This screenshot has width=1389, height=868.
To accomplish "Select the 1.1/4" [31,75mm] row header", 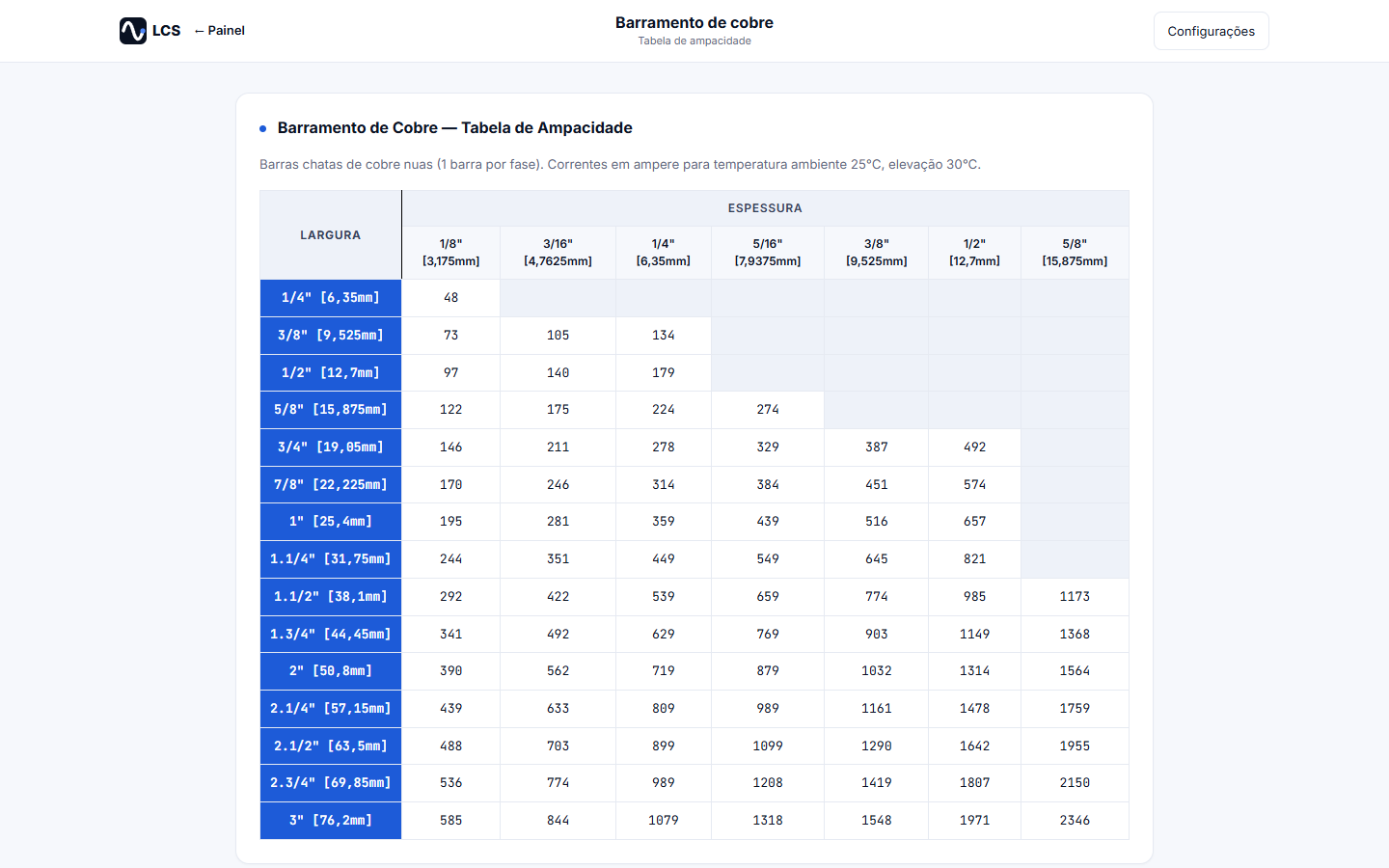I will pyautogui.click(x=331, y=559).
